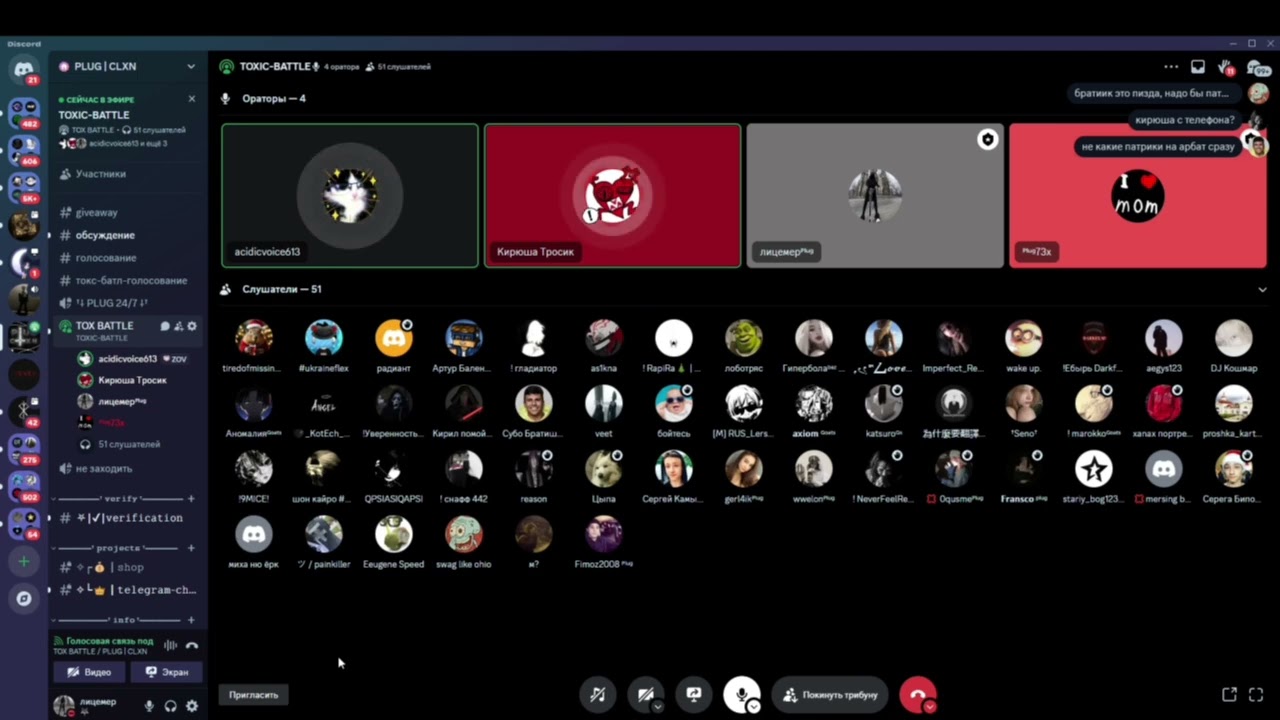The height and width of the screenshot is (720, 1280).
Task: Click Покинуть трибуну button
Action: tap(829, 694)
